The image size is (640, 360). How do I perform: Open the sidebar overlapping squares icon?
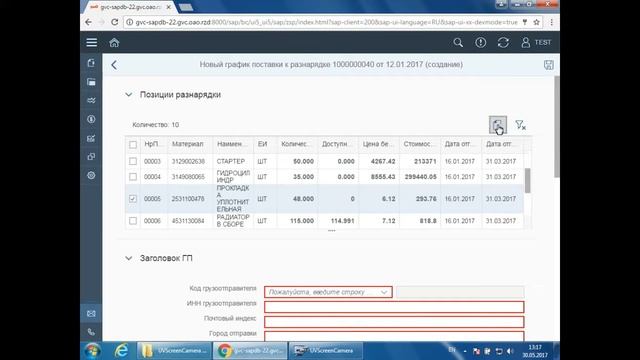click(x=91, y=157)
